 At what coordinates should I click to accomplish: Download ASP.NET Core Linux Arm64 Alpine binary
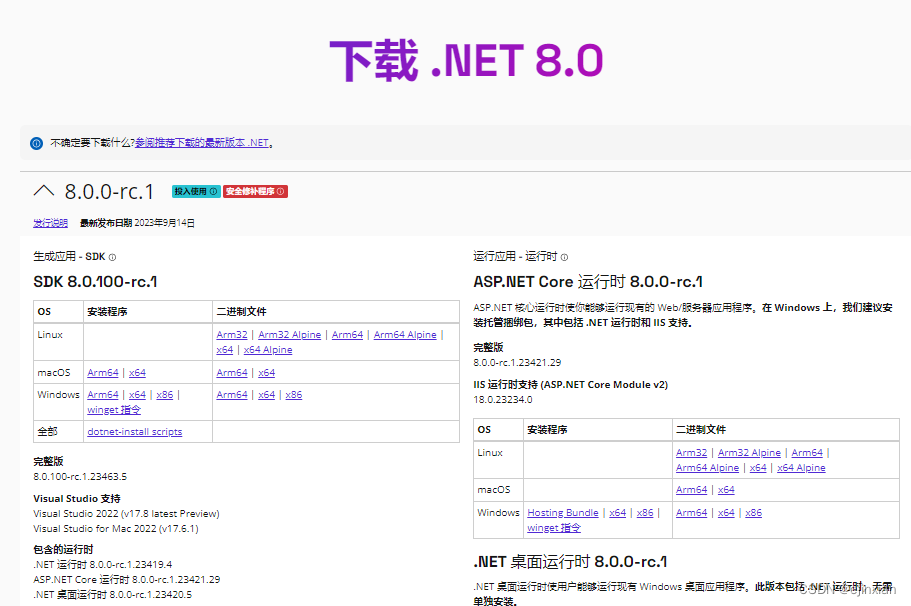click(x=708, y=468)
